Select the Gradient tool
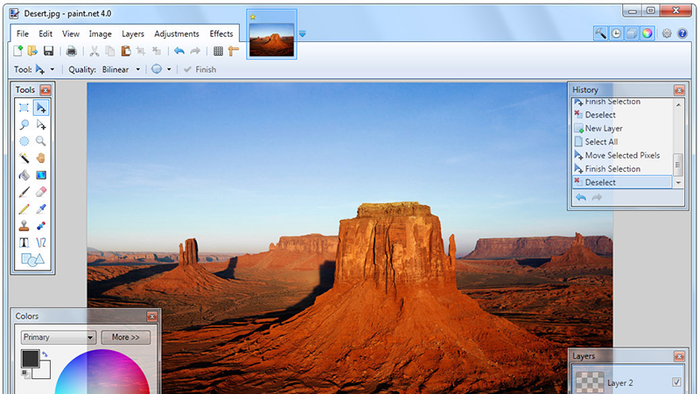The height and width of the screenshot is (394, 700). tap(41, 175)
